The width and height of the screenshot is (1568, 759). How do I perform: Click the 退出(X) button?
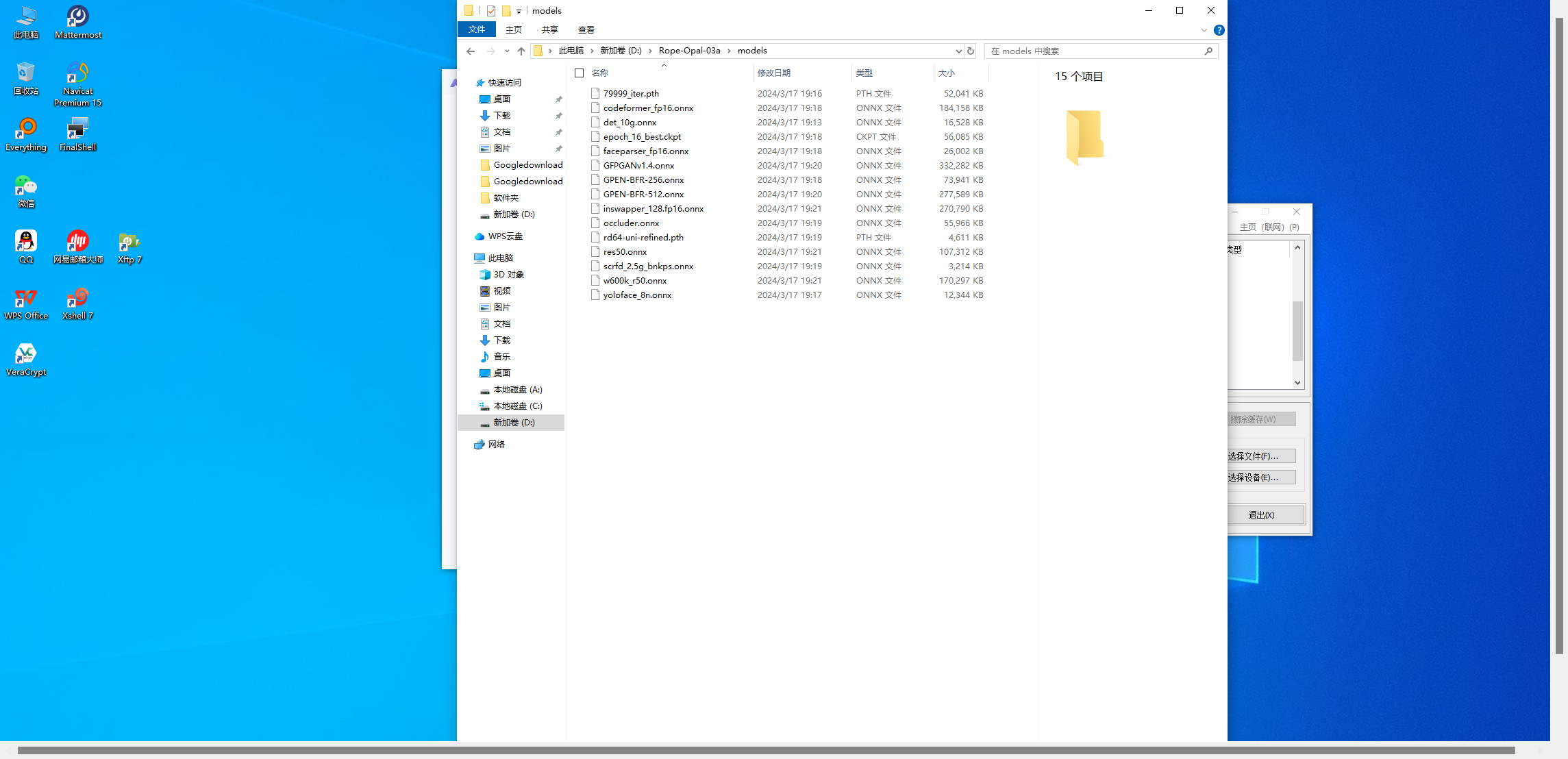[x=1261, y=515]
